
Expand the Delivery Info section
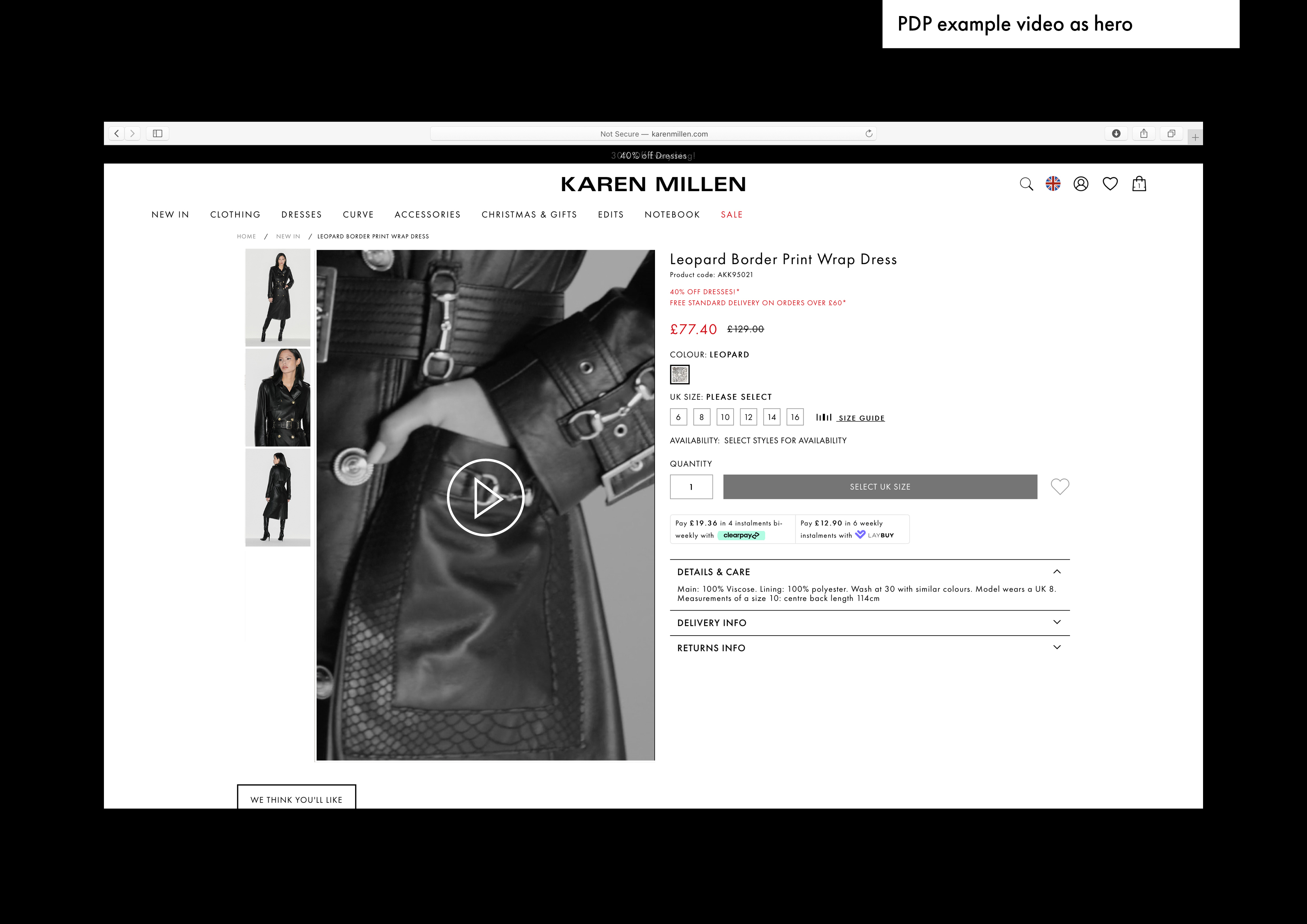[1057, 622]
